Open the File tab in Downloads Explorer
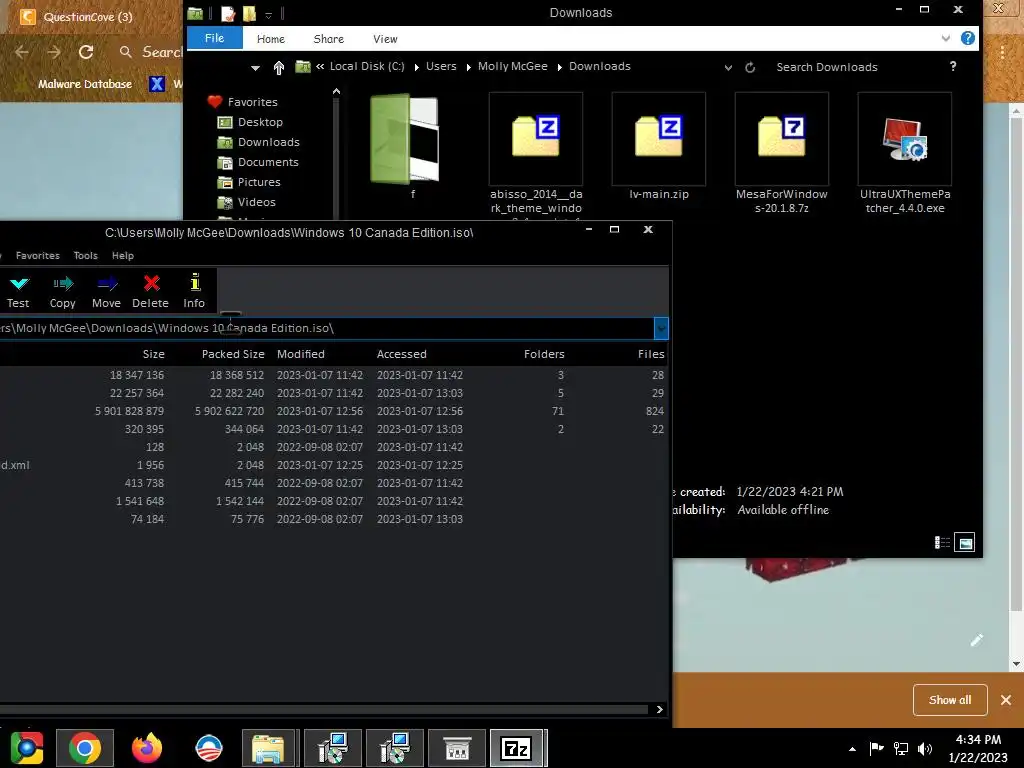The image size is (1024, 768). (x=214, y=38)
